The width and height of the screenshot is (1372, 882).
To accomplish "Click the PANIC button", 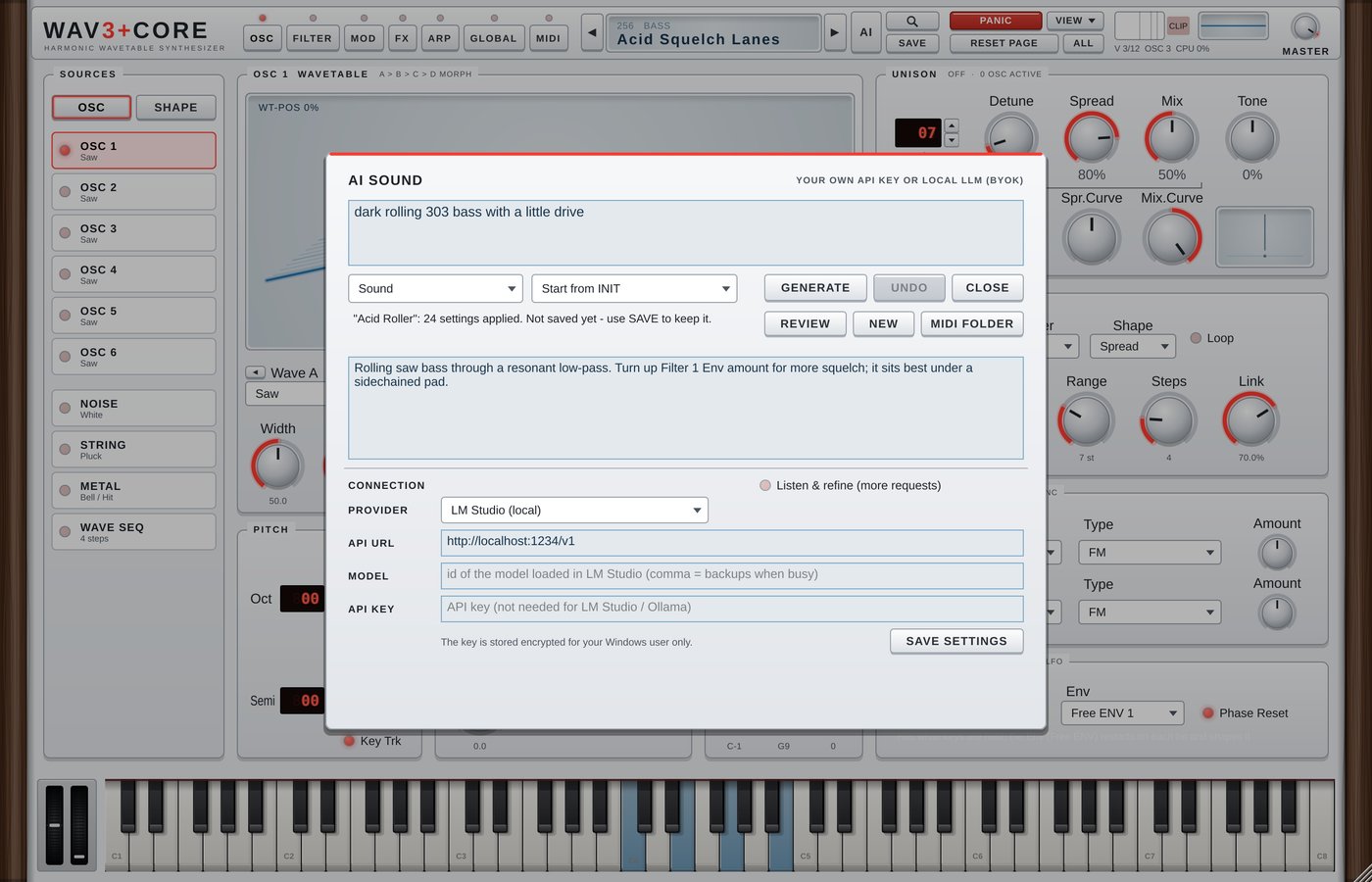I will [x=996, y=21].
